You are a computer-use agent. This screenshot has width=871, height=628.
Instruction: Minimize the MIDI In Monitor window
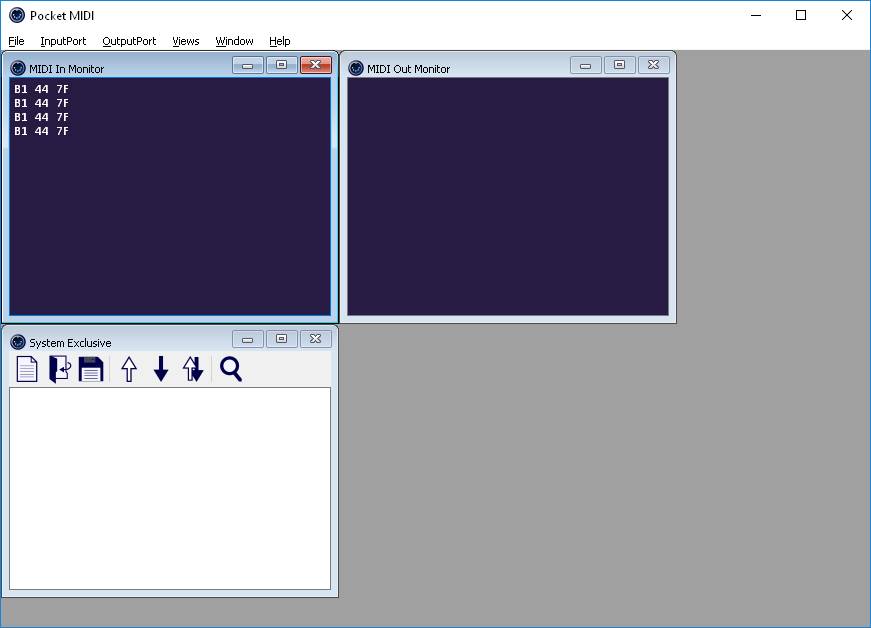click(248, 65)
